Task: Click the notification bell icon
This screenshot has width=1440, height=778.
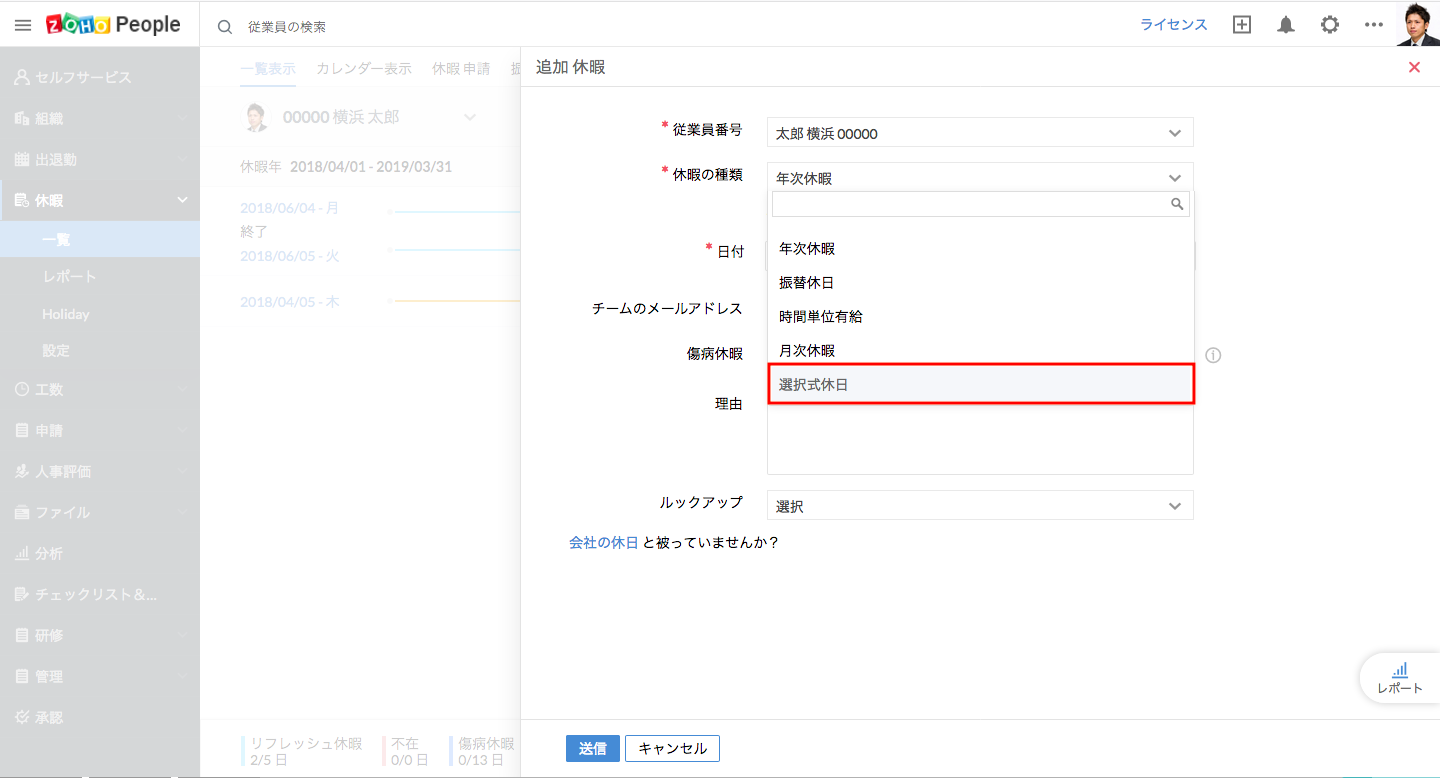Action: (1286, 25)
